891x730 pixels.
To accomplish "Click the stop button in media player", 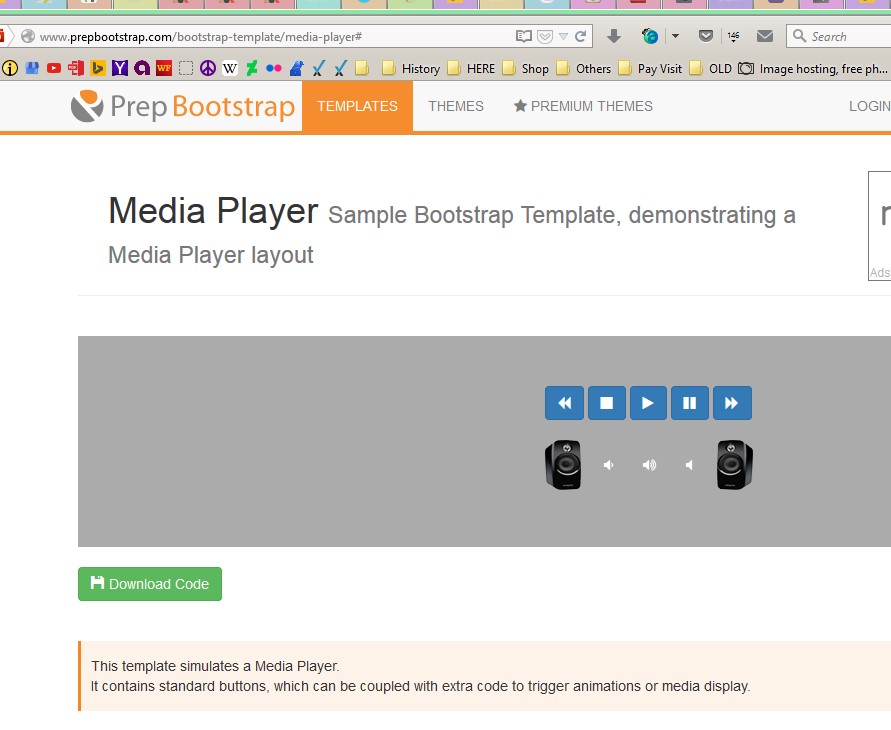I will point(606,403).
